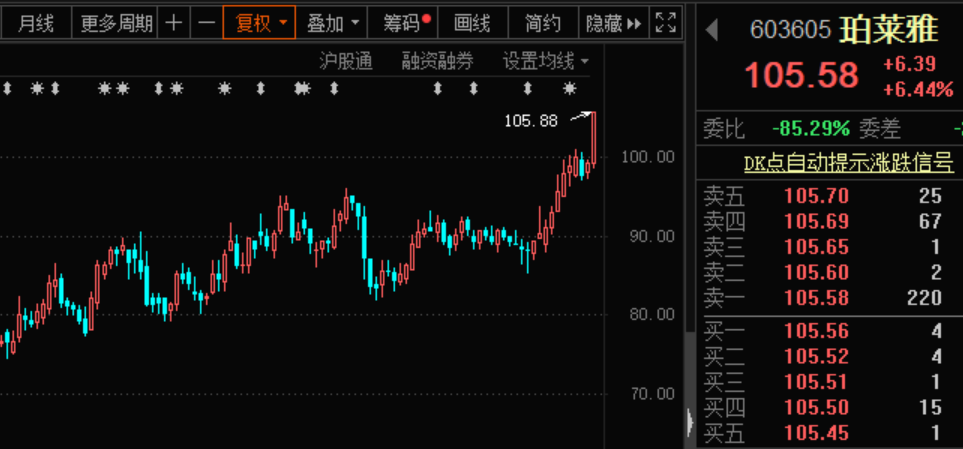Viewport: 963px width, 449px height.
Task: Toggle 融资融券 indicator
Action: pos(438,61)
